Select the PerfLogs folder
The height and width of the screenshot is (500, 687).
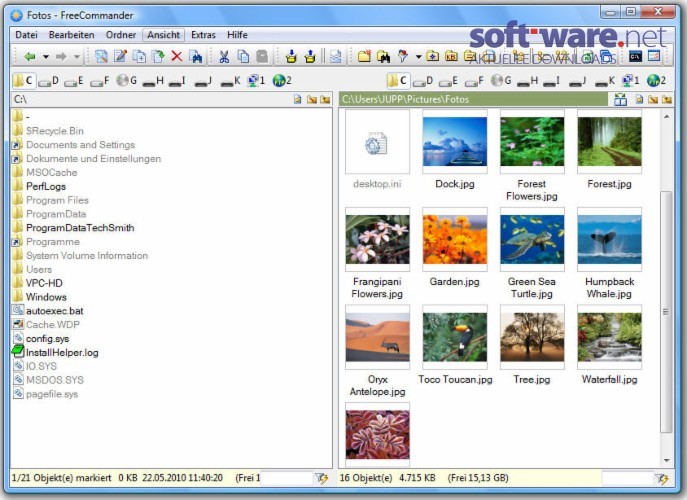(46, 186)
